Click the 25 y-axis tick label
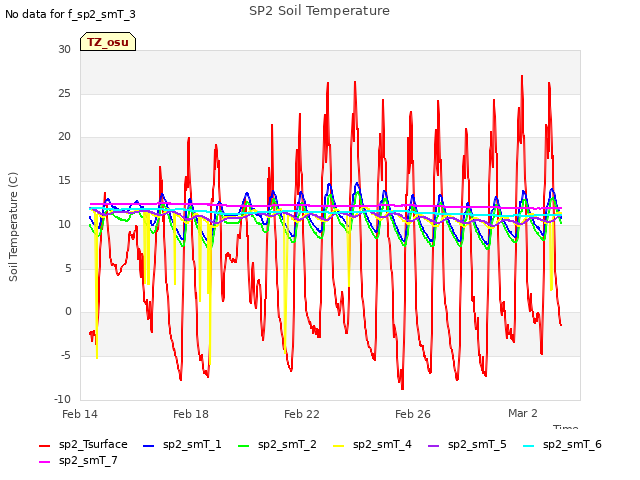 pyautogui.click(x=64, y=93)
